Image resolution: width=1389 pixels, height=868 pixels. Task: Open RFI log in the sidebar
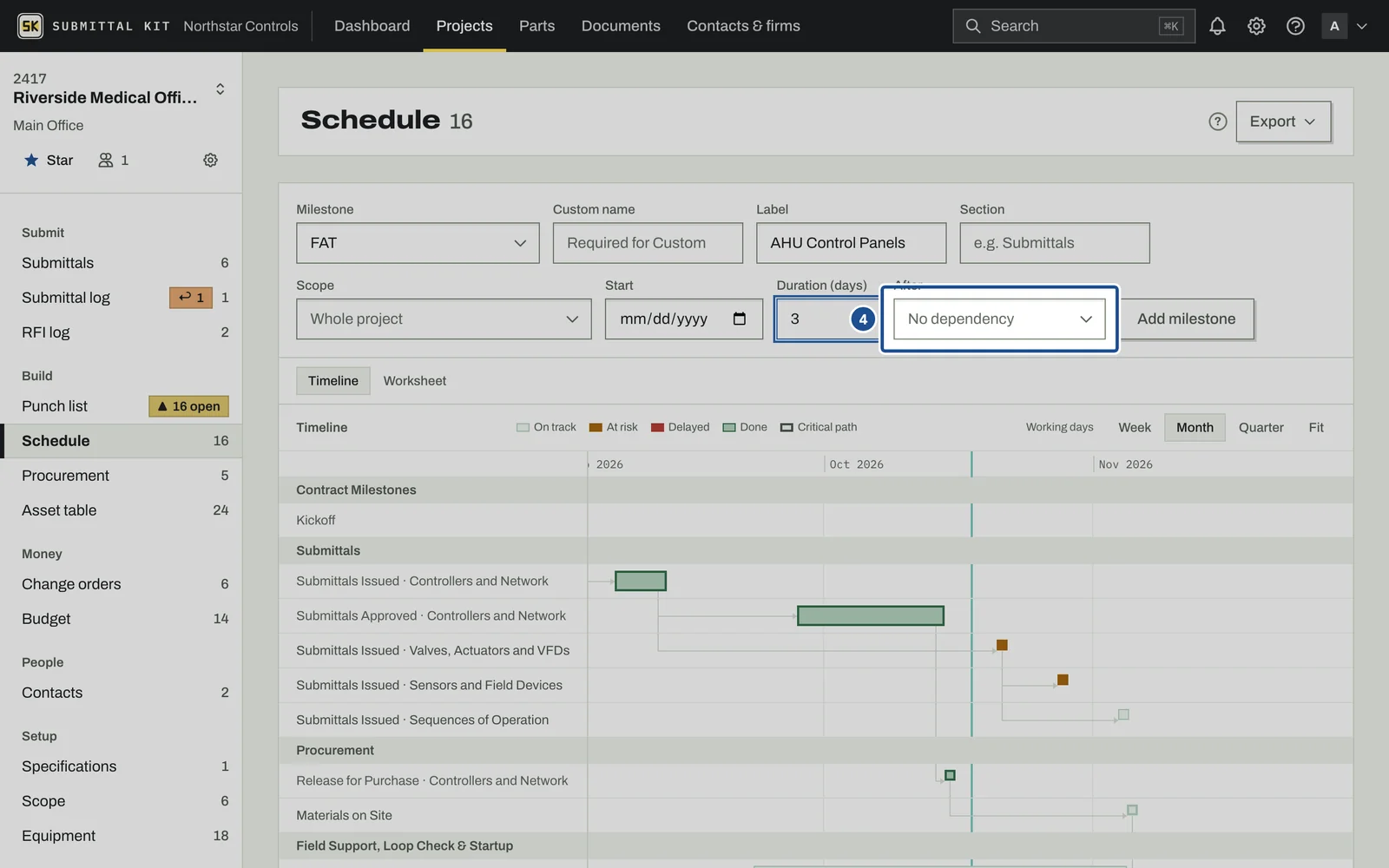pyautogui.click(x=122, y=332)
